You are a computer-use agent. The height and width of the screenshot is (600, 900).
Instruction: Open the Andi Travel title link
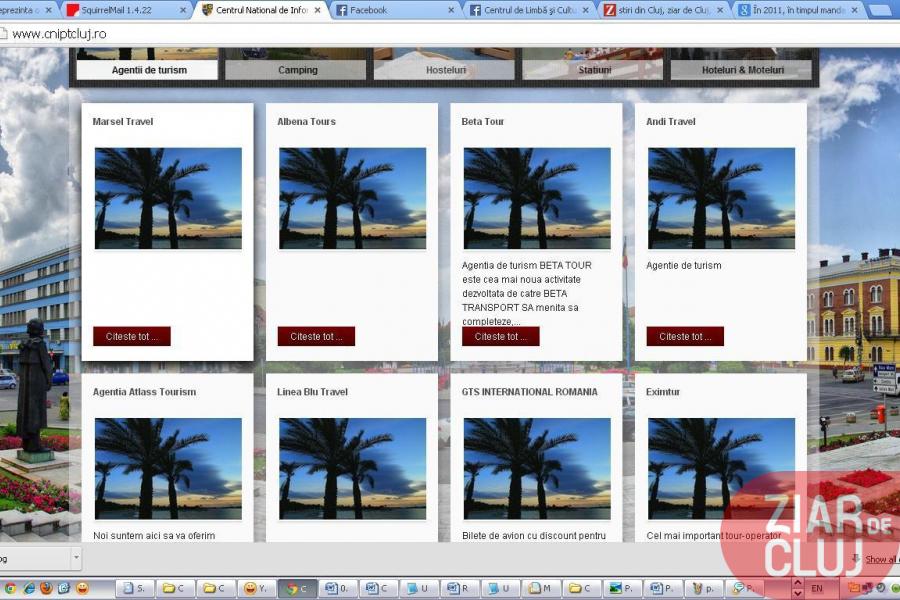(x=670, y=122)
